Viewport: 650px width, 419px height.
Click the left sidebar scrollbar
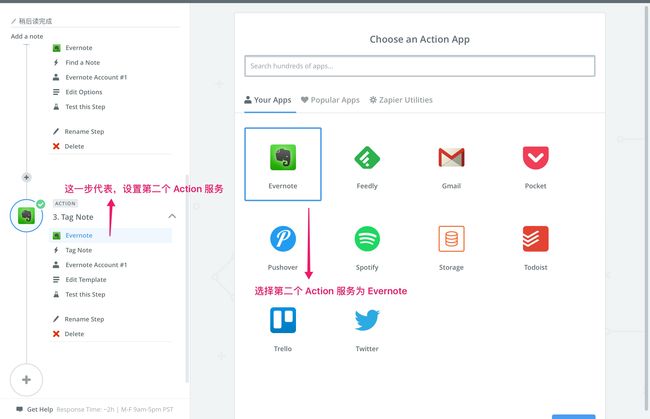(187, 278)
